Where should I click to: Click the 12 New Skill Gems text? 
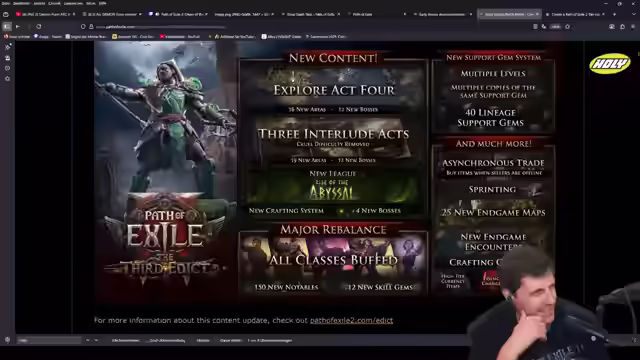tap(380, 287)
